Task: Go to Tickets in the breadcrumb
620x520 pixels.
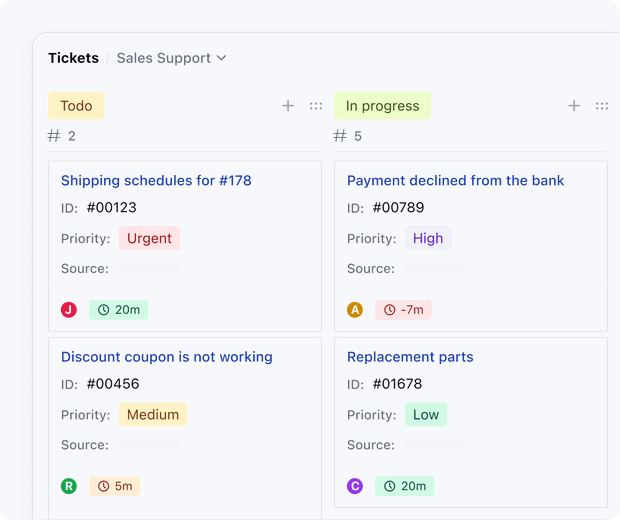Action: coord(74,58)
